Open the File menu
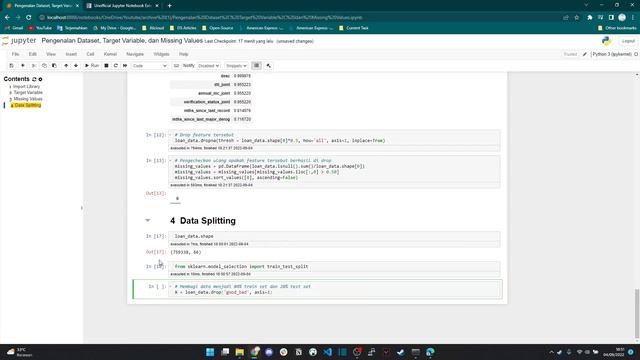The width and height of the screenshot is (640, 360). click(15, 54)
